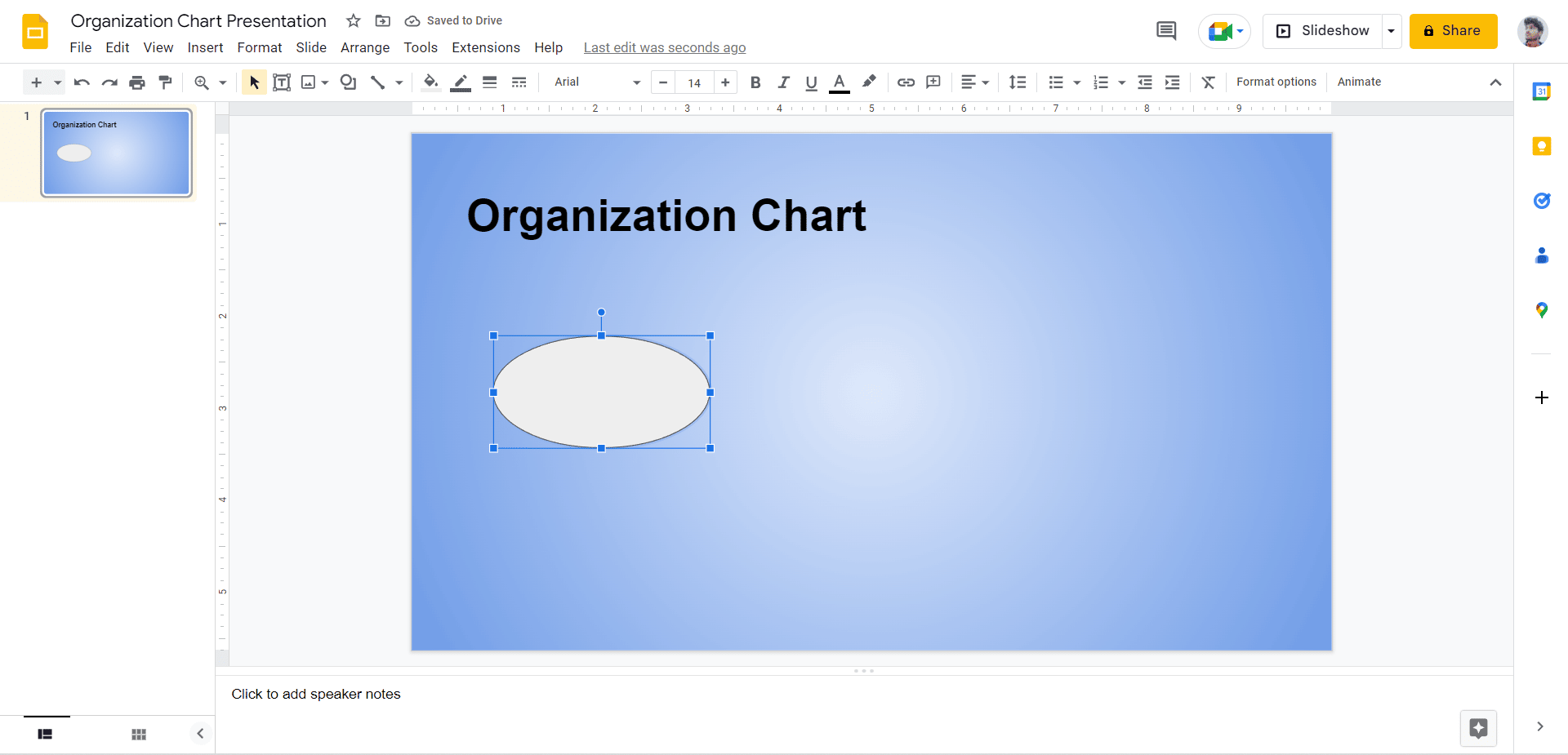The width and height of the screenshot is (1568, 755).
Task: Open the Text color picker
Action: 840,82
